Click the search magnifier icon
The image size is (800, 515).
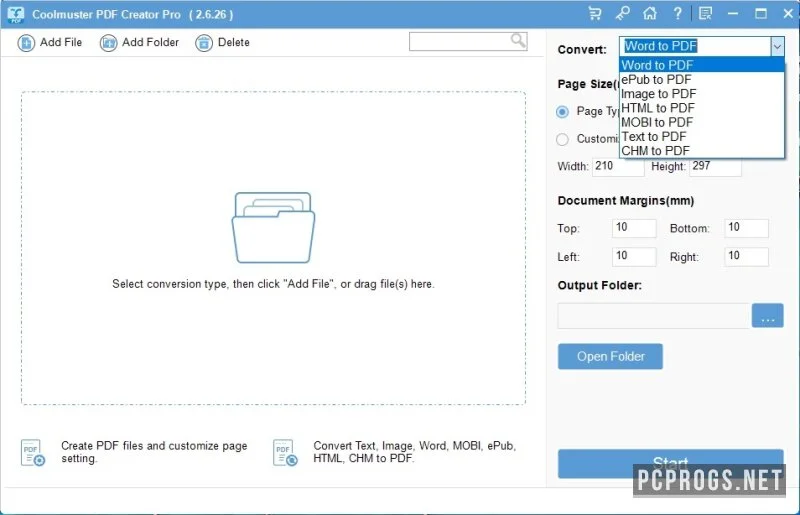[518, 40]
